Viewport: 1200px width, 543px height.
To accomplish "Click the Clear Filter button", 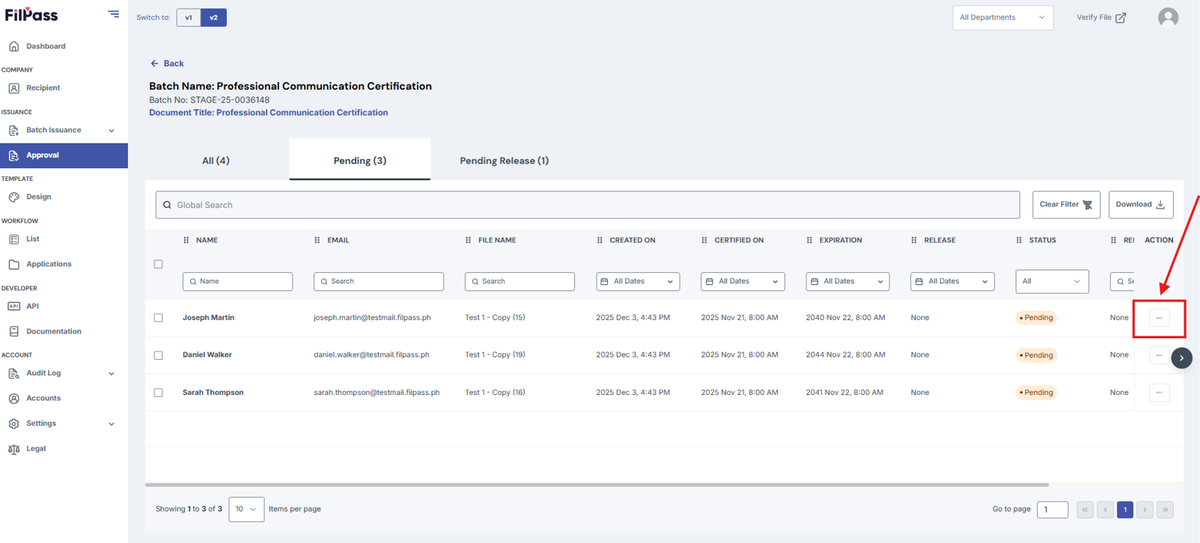I will (1066, 205).
